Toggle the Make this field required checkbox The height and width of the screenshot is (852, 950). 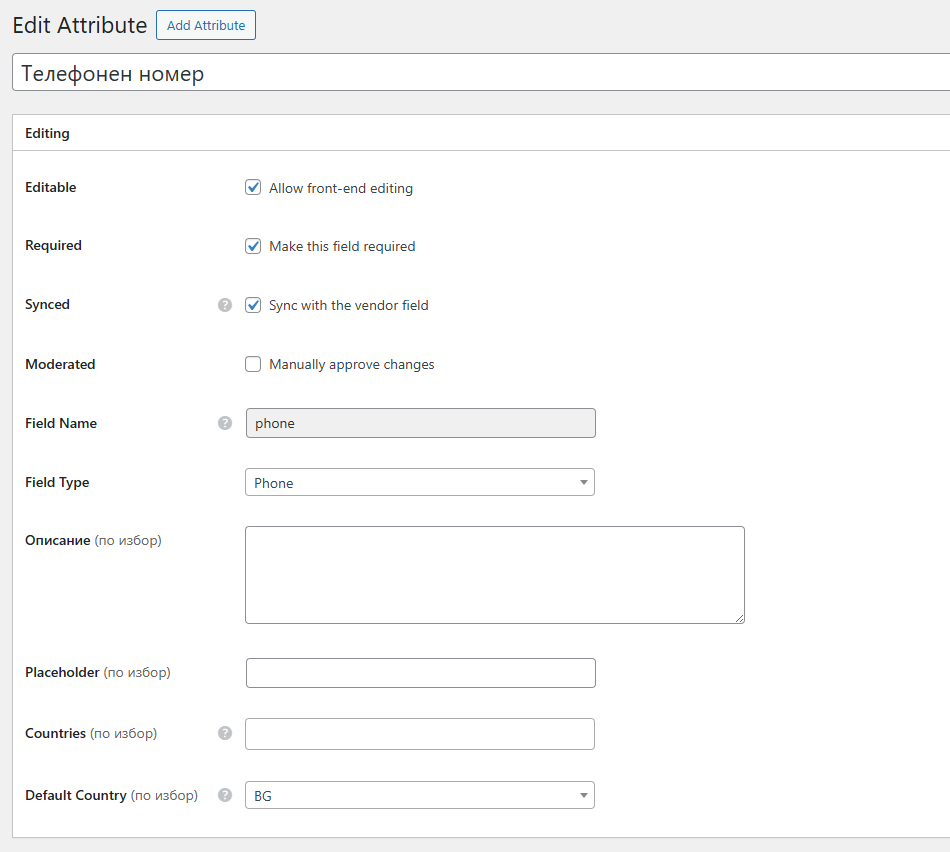click(253, 246)
